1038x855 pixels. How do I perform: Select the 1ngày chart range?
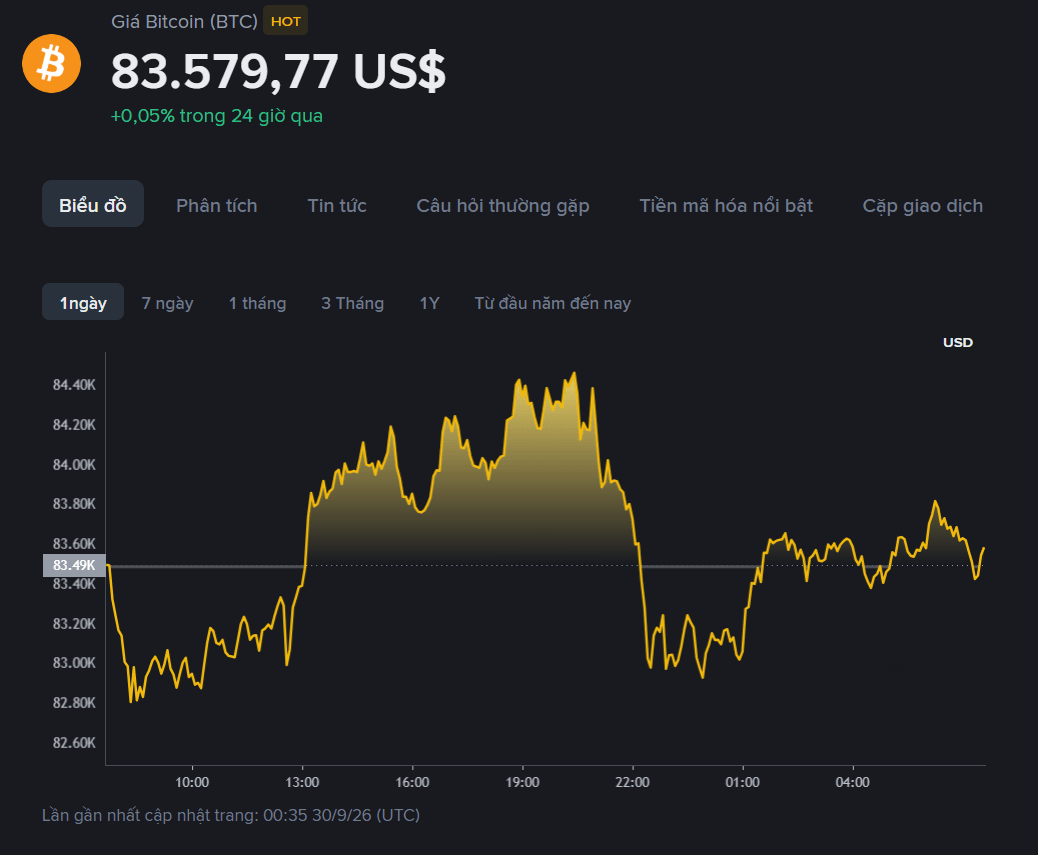point(83,302)
